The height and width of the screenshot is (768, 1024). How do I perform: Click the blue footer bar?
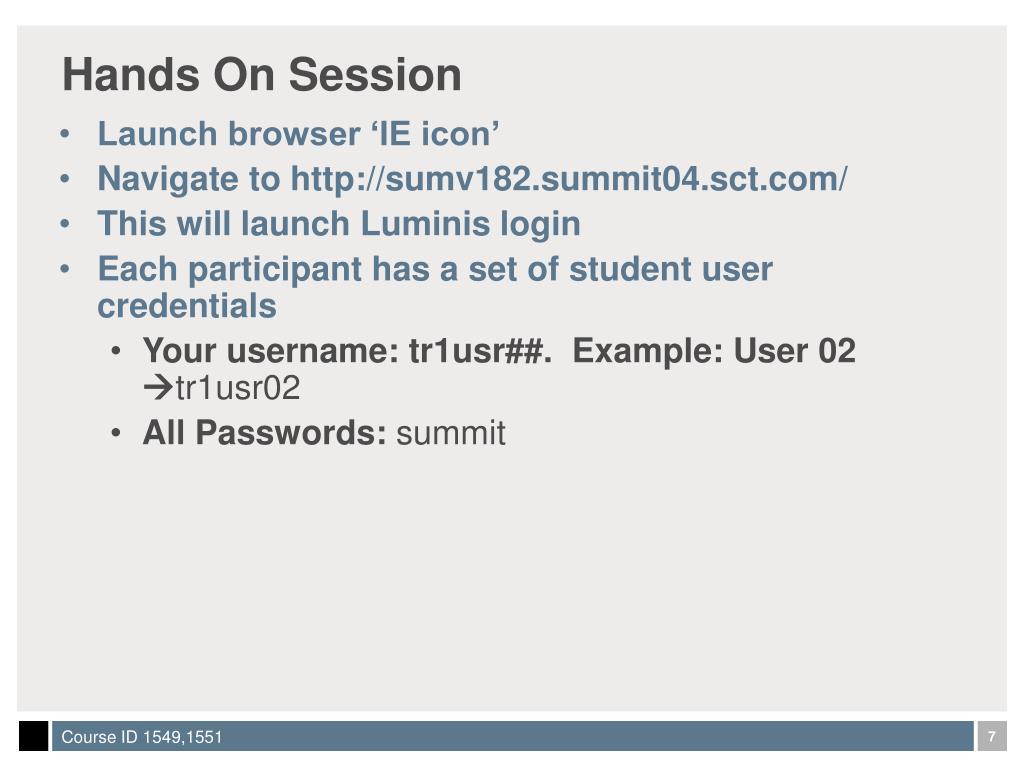[x=513, y=736]
